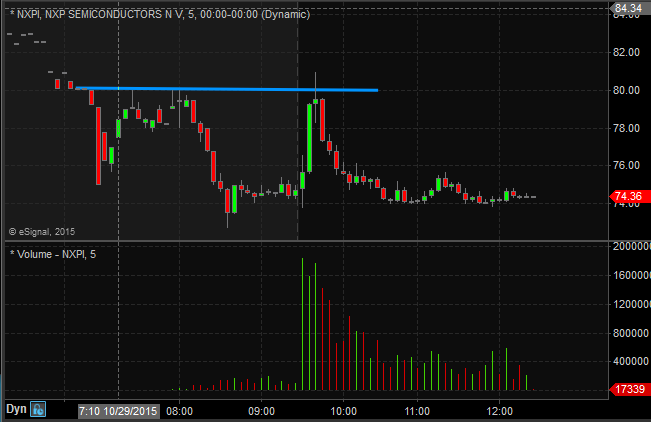Click the red 17339 volume marker
This screenshot has height=422, width=651.
[629, 390]
